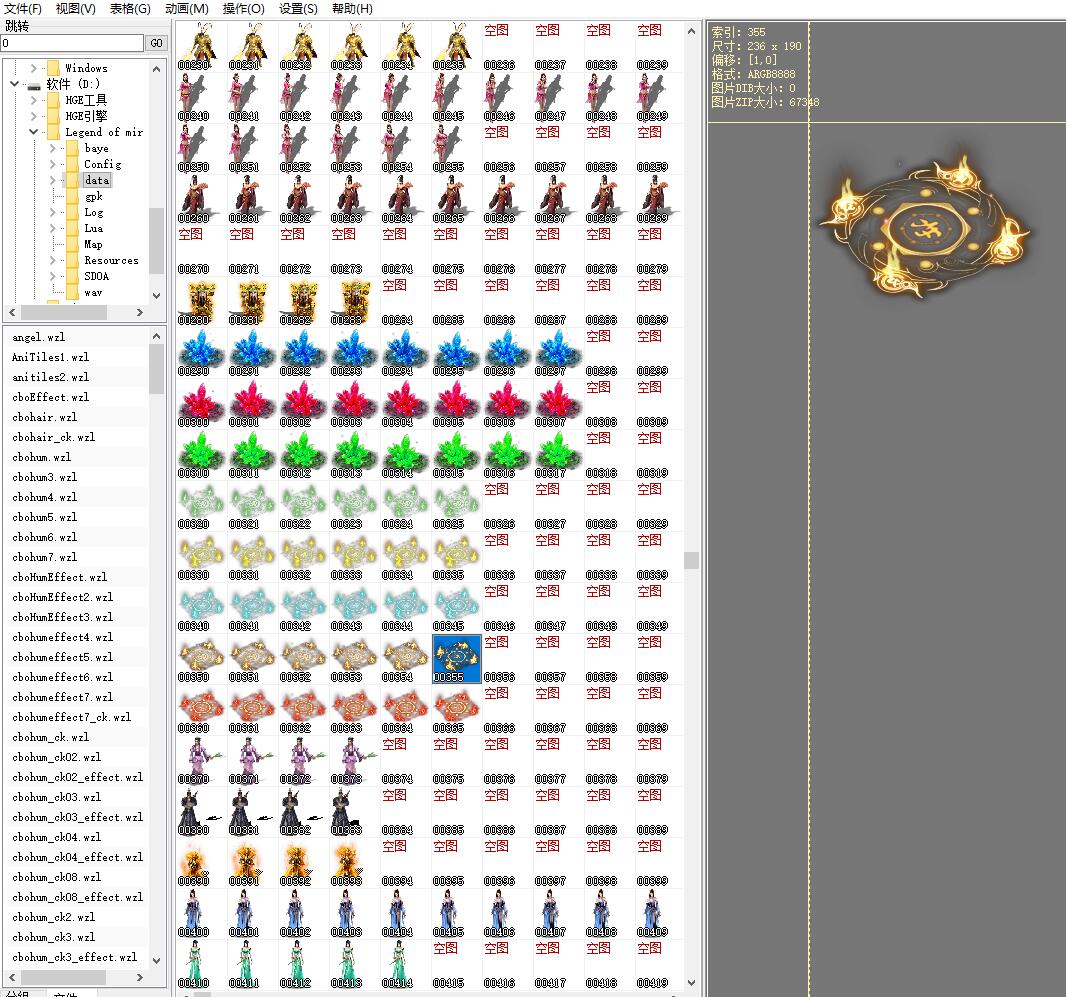
Task: Select green dress sprite 00413
Action: coord(354,964)
